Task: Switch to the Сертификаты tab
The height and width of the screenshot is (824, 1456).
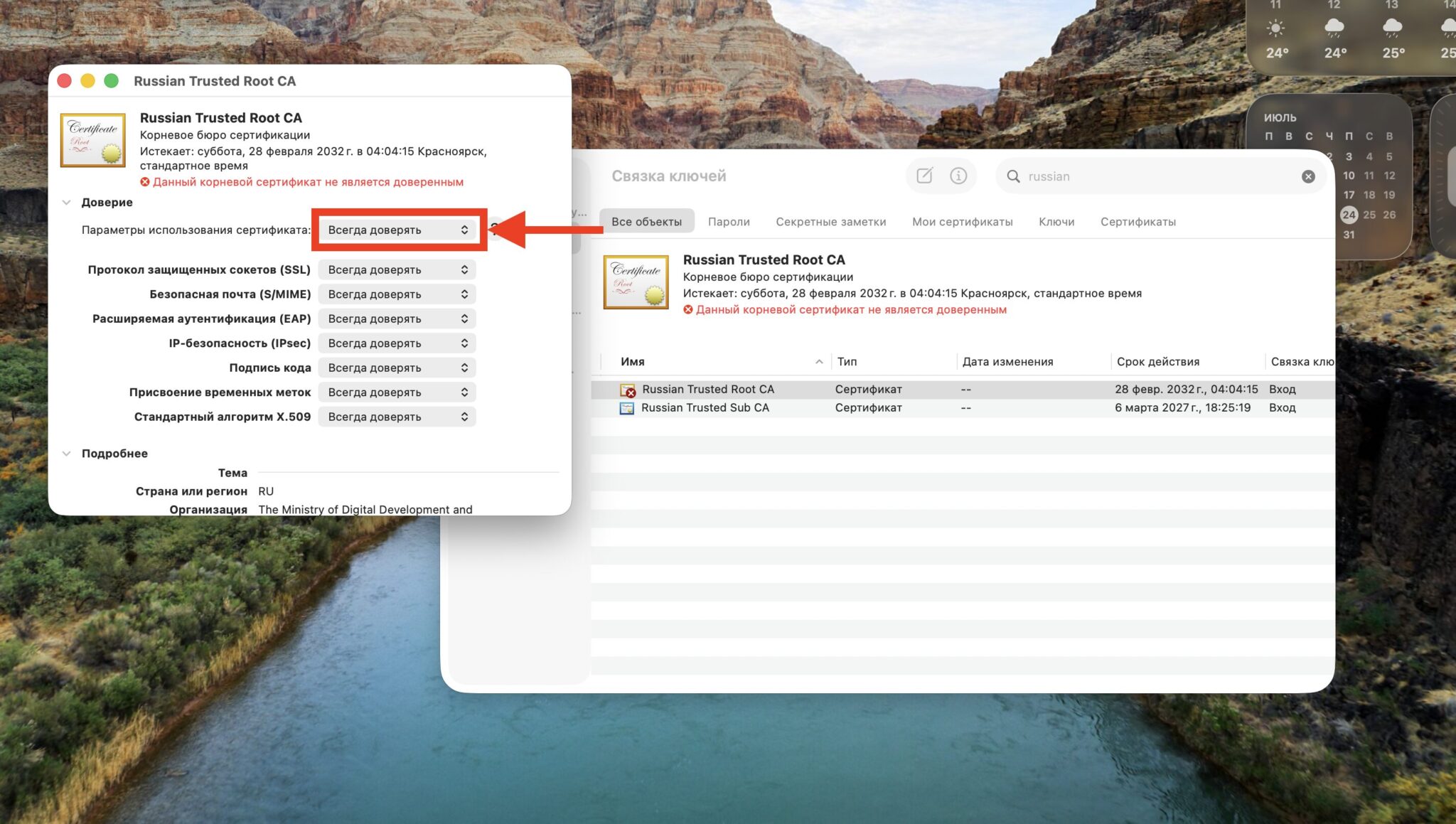Action: click(1137, 222)
